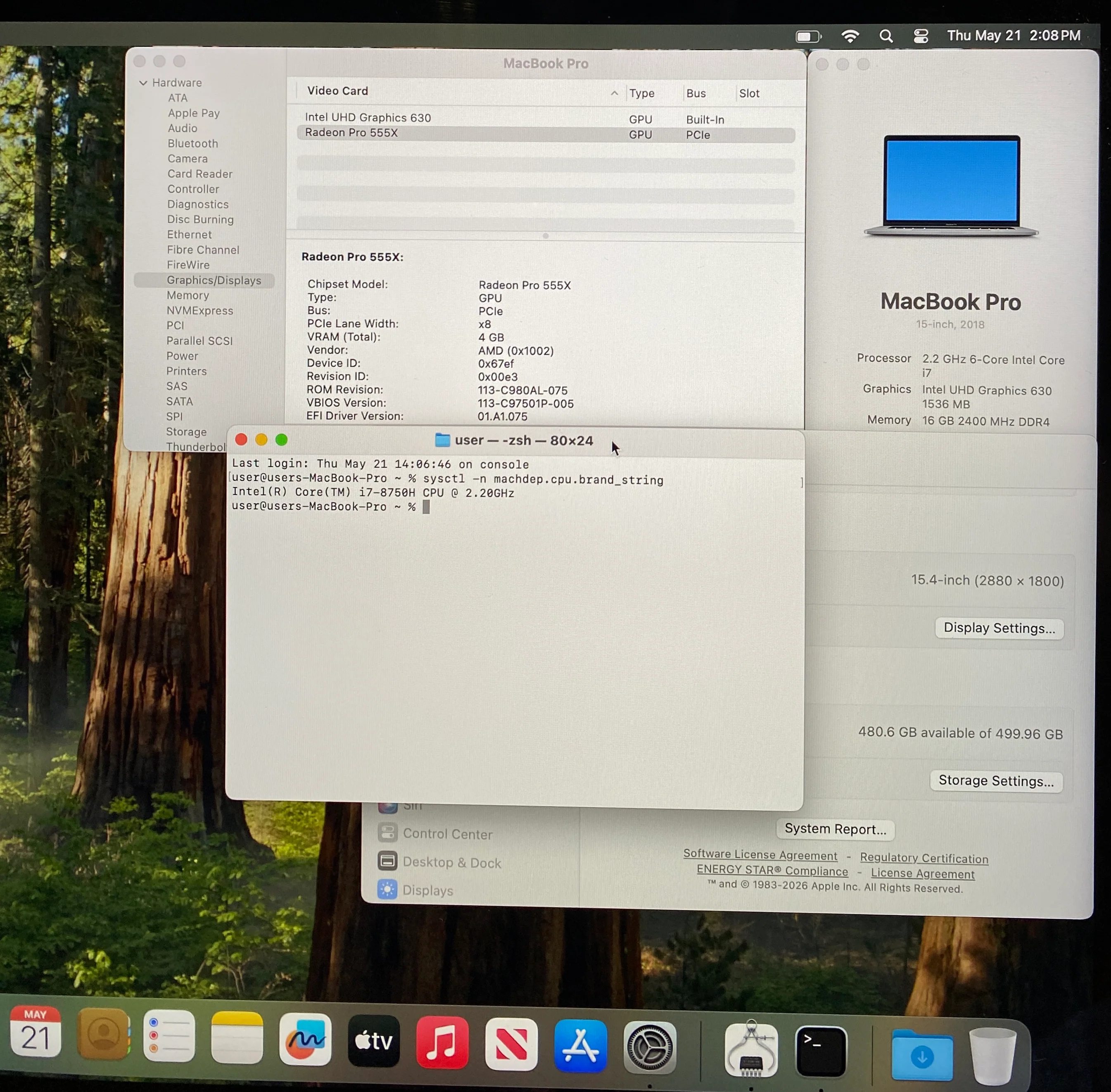Launch Music app from Dock
This screenshot has height=1092, width=1111.
[443, 1043]
